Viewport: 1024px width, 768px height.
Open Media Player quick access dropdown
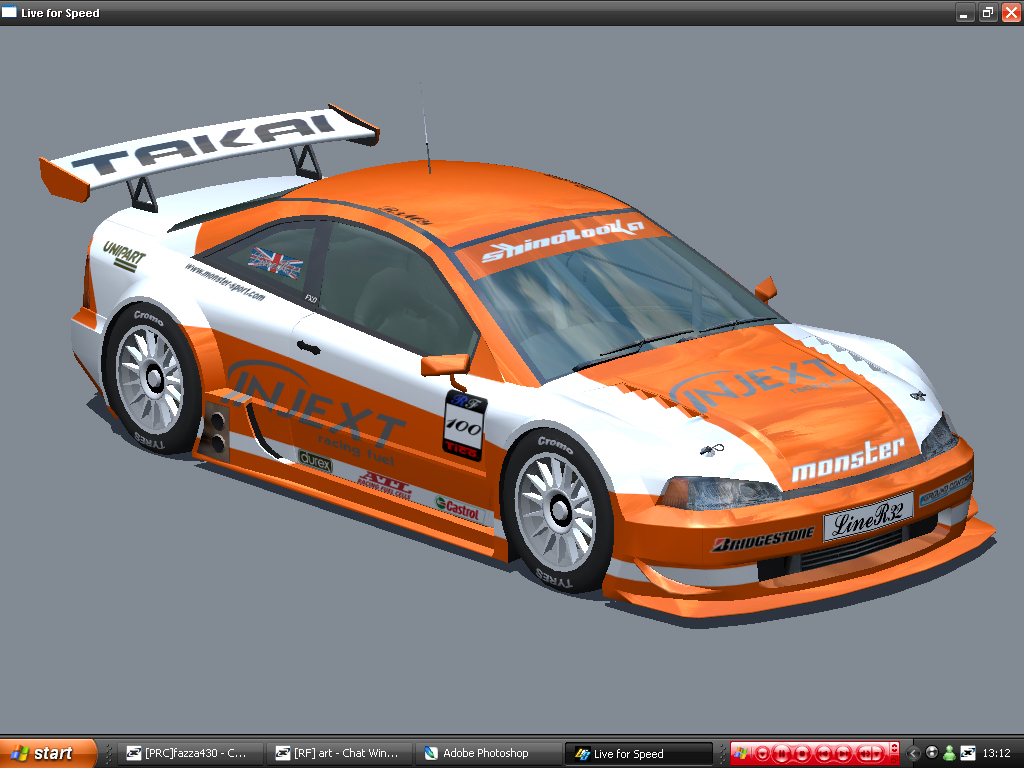763,754
